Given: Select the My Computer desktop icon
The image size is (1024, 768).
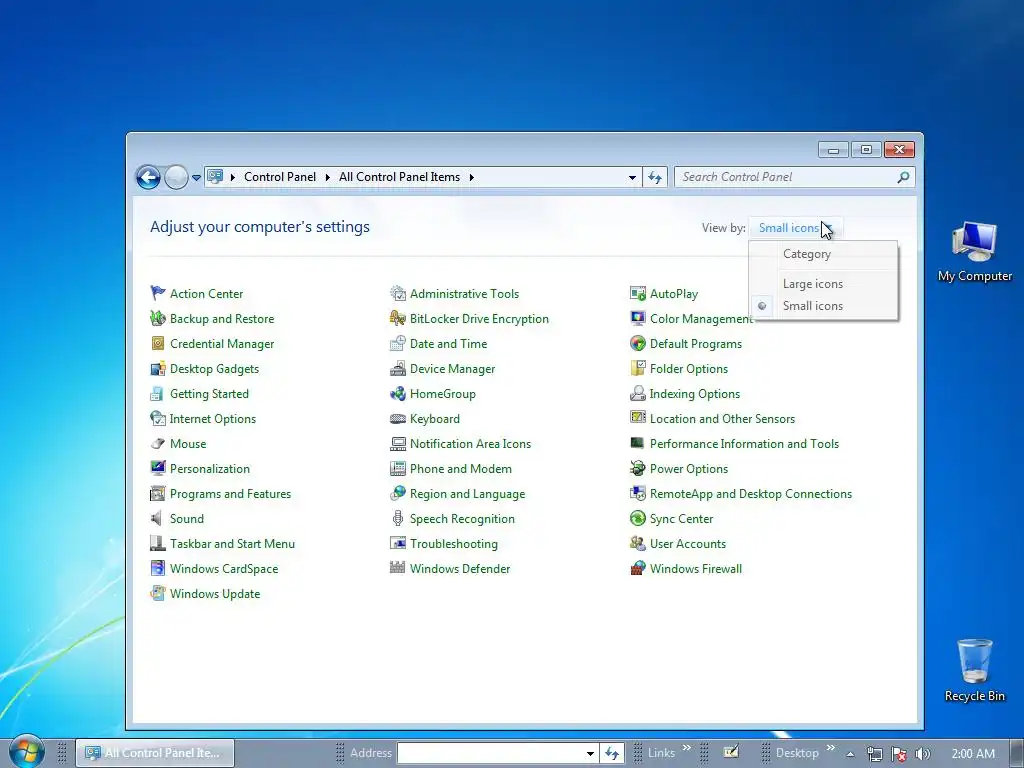Looking at the screenshot, I should click(x=974, y=251).
